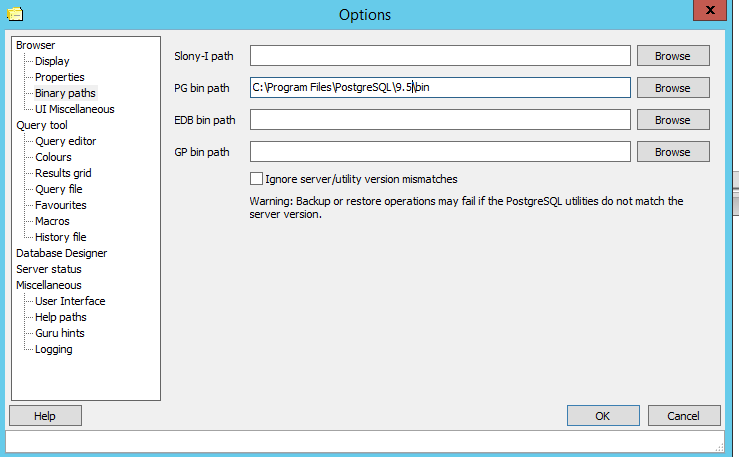This screenshot has width=739, height=457.
Task: Close the Options window with X
Action: point(710,10)
